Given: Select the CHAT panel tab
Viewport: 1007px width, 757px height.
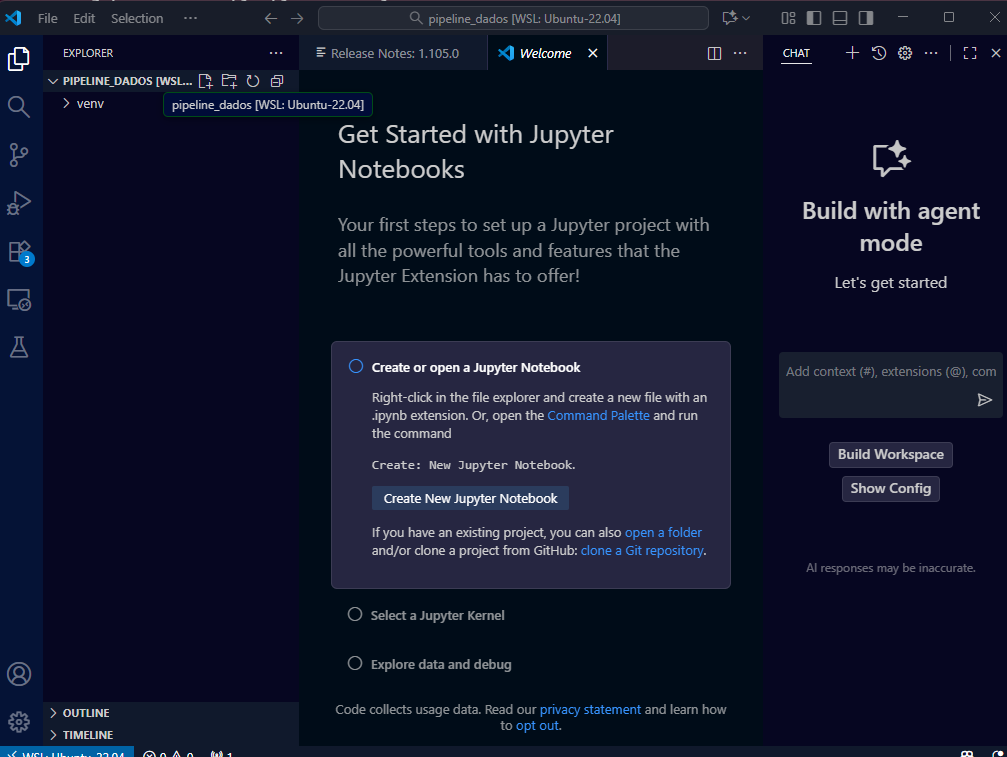Looking at the screenshot, I should pyautogui.click(x=796, y=53).
